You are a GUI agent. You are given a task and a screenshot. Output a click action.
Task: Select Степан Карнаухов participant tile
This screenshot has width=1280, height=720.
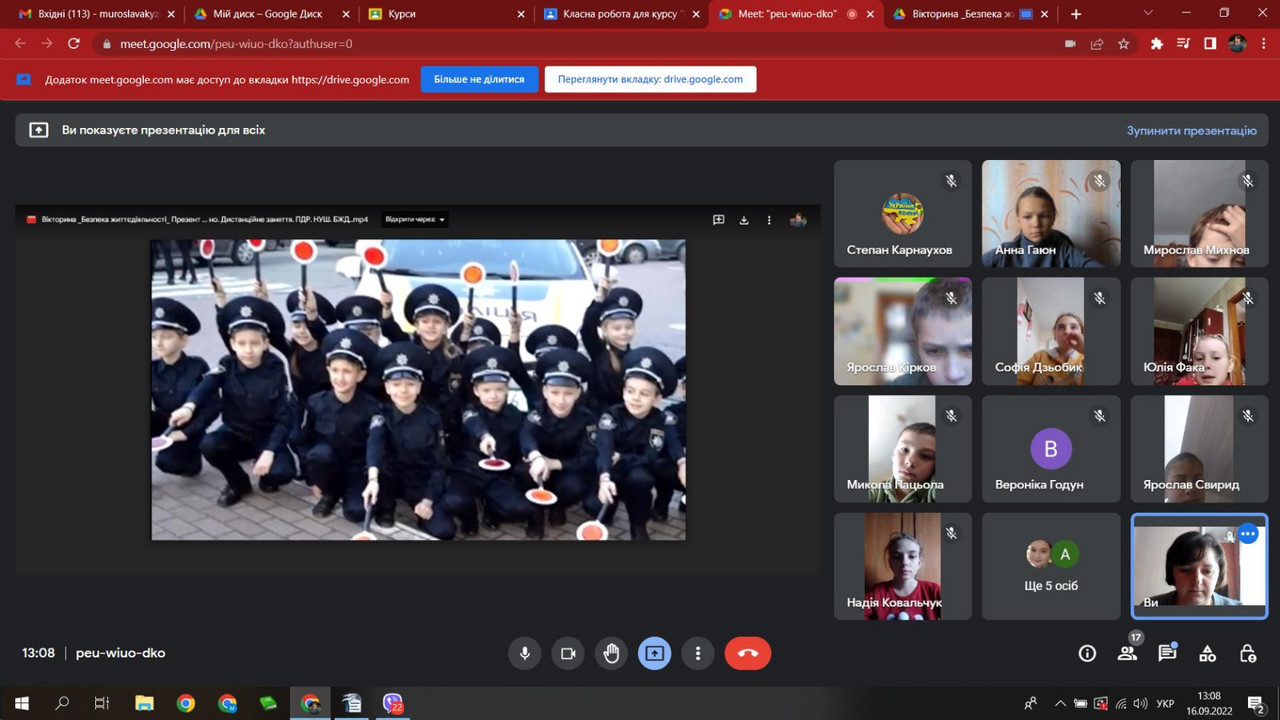pos(903,214)
